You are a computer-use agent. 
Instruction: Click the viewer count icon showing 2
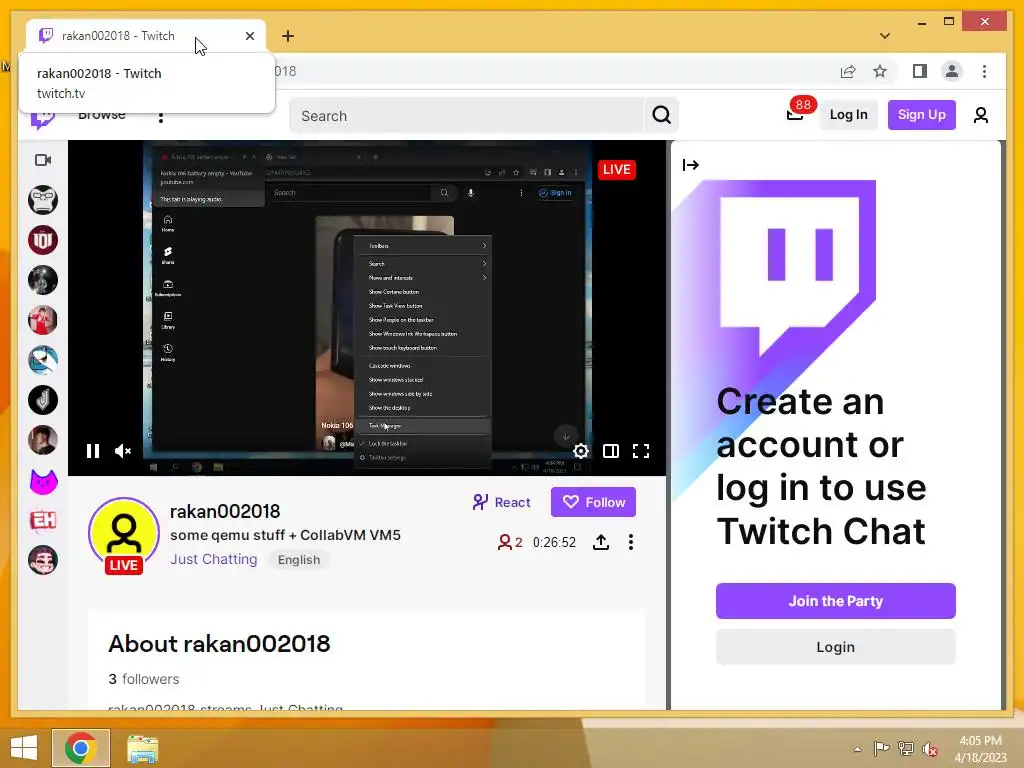tap(509, 542)
